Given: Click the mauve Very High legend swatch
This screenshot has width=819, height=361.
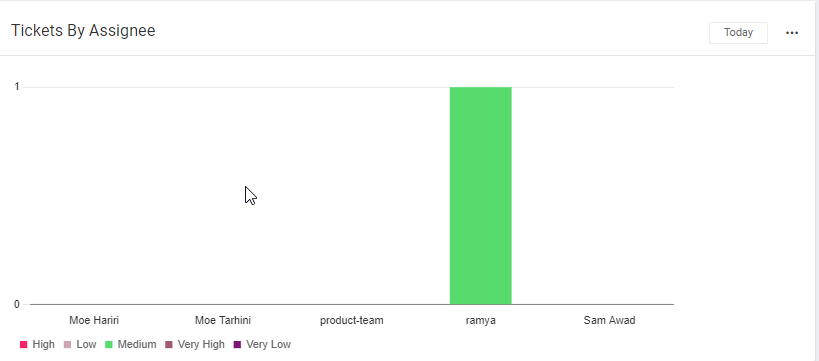Looking at the screenshot, I should (x=169, y=345).
